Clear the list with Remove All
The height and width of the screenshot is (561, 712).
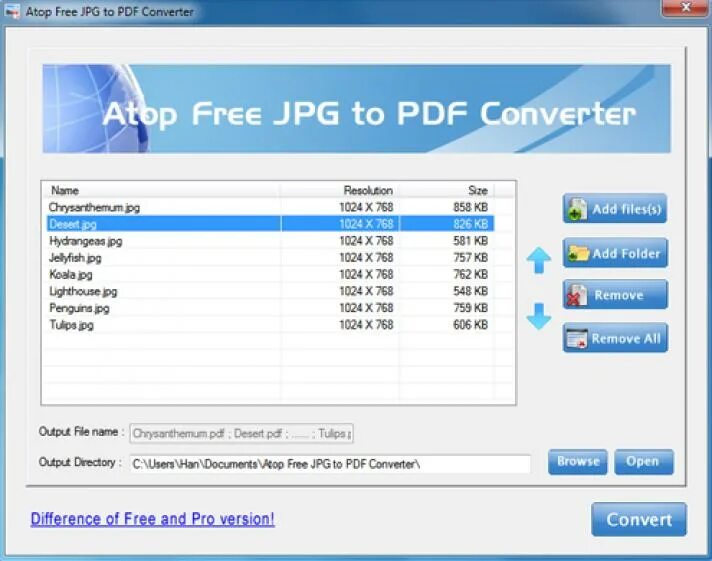[615, 338]
